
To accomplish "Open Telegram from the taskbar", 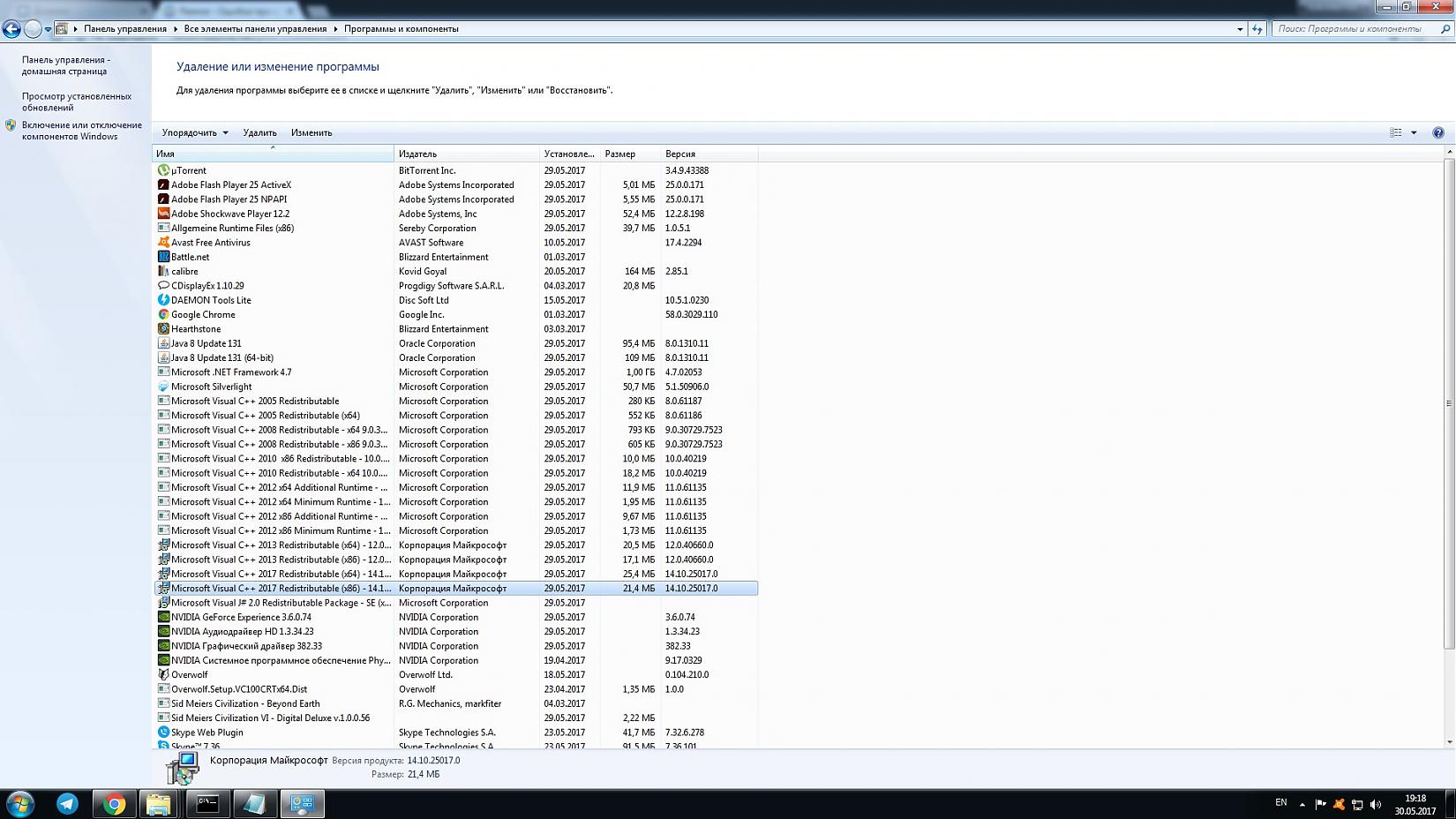I will [67, 804].
